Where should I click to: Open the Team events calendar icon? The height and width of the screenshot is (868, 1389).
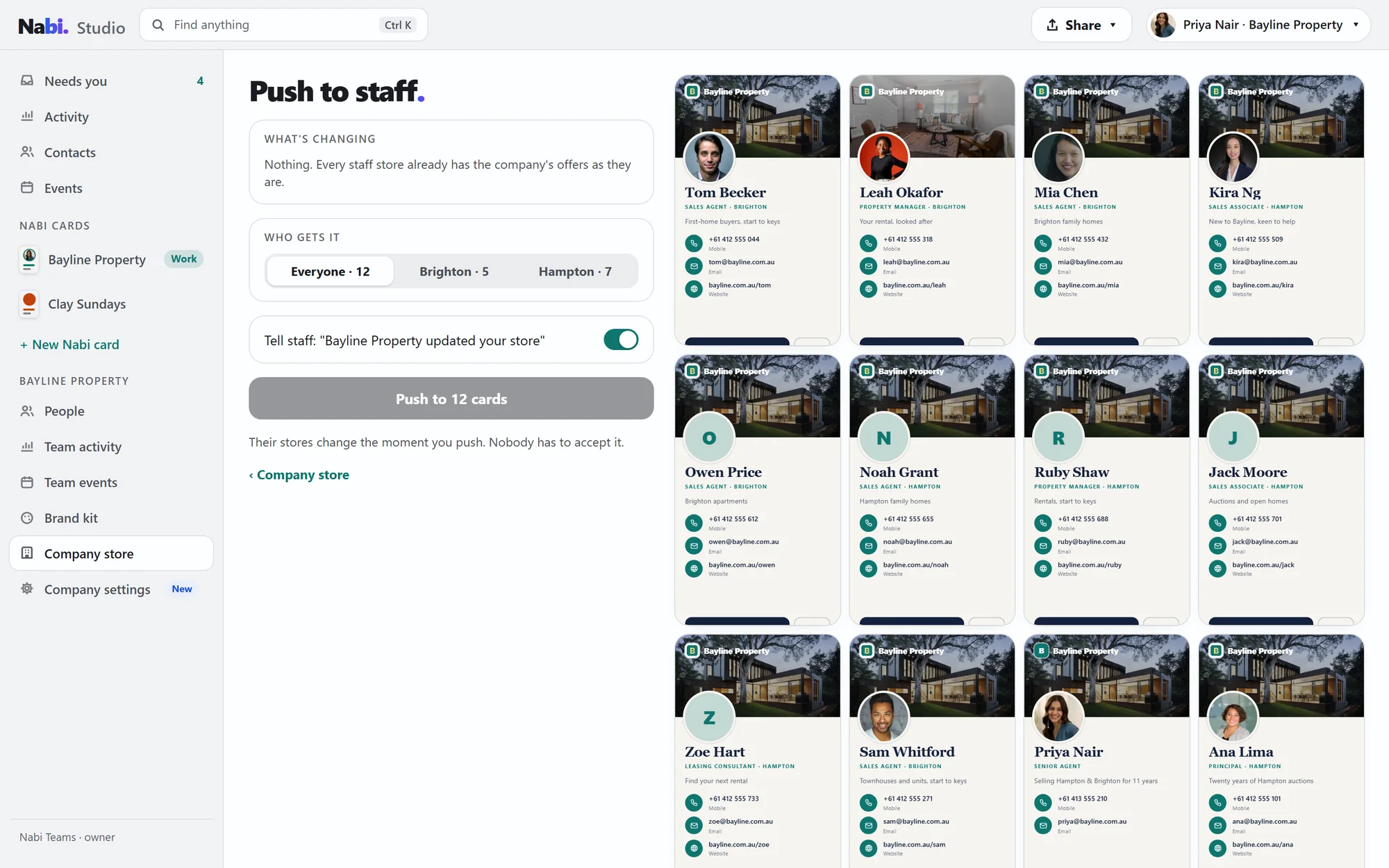[27, 482]
